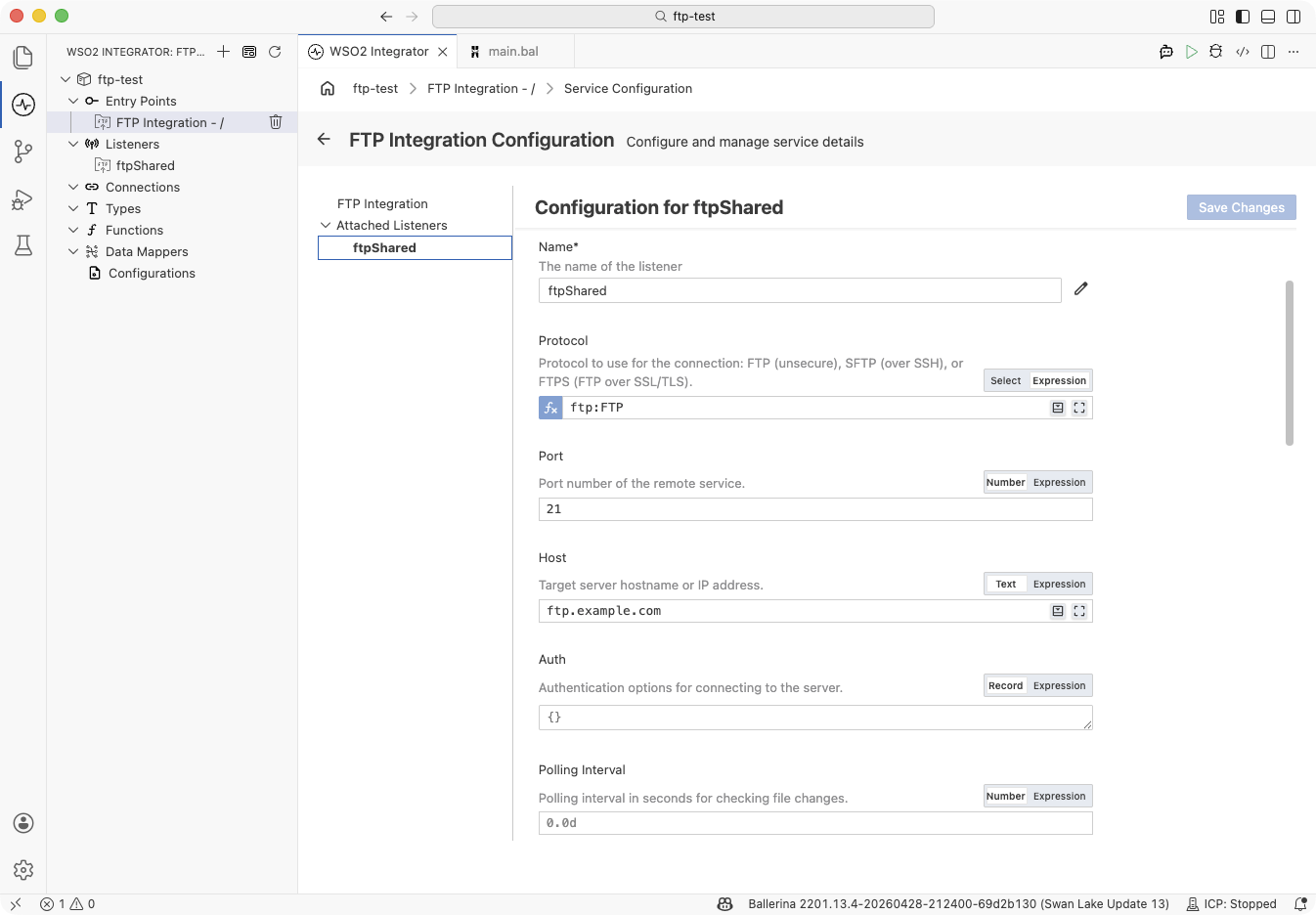Click the chat/copilot icon in editor toolbar
The height and width of the screenshot is (915, 1316).
point(1166,52)
